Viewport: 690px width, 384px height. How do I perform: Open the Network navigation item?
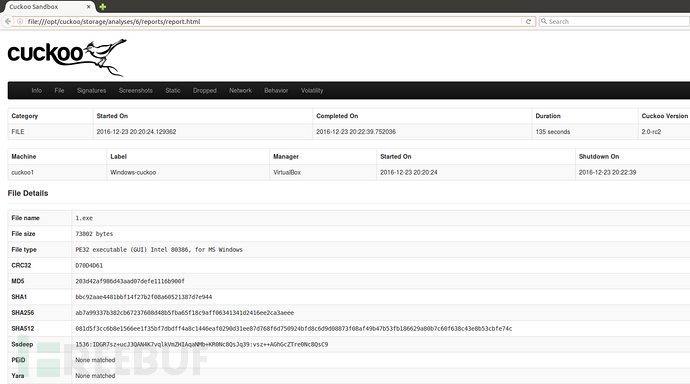pos(240,90)
